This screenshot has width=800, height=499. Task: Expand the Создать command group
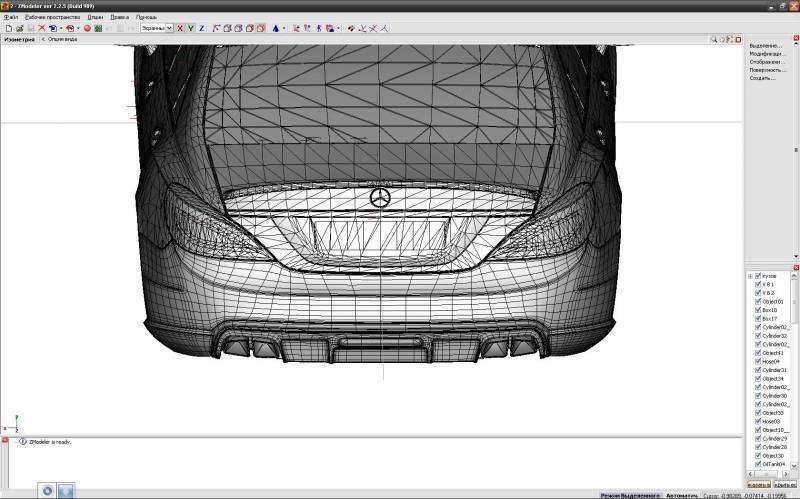coord(762,78)
